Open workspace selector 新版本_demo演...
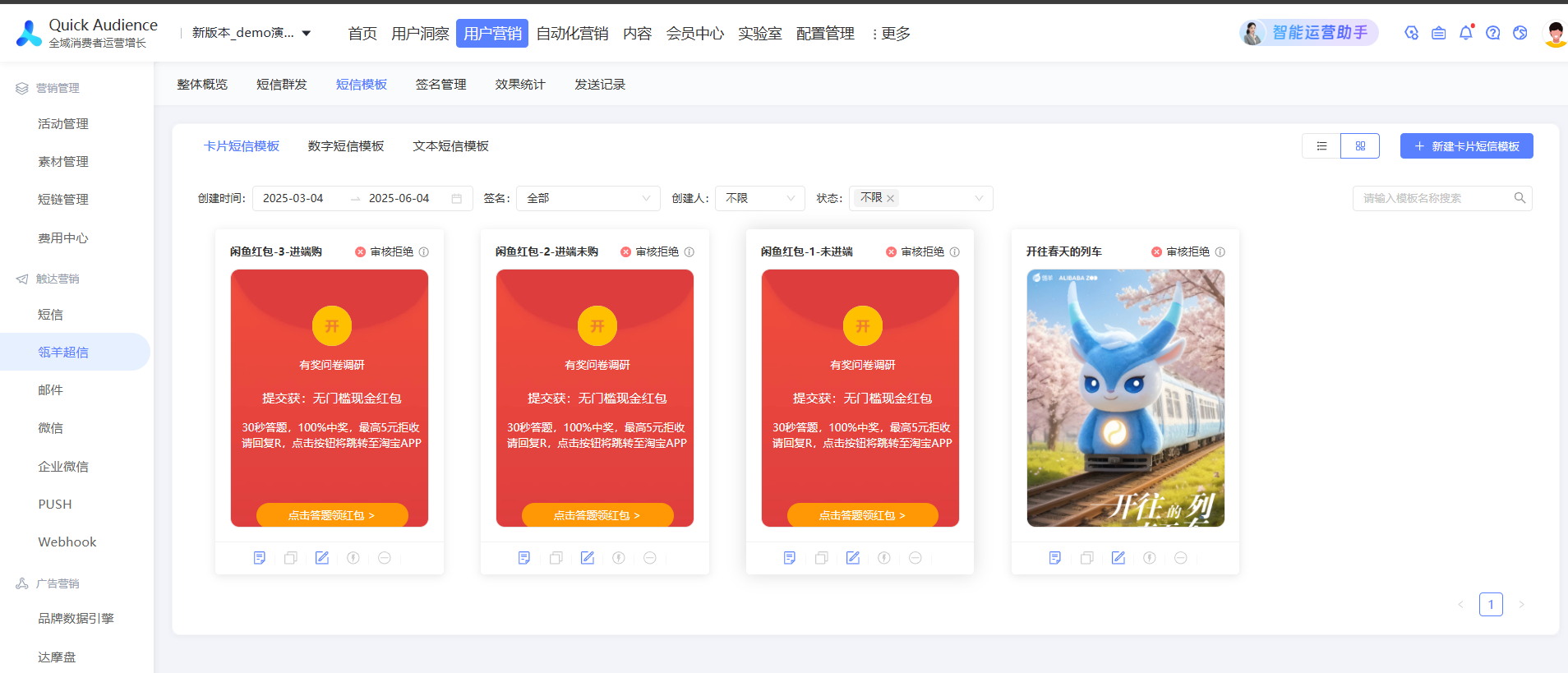 pyautogui.click(x=251, y=33)
